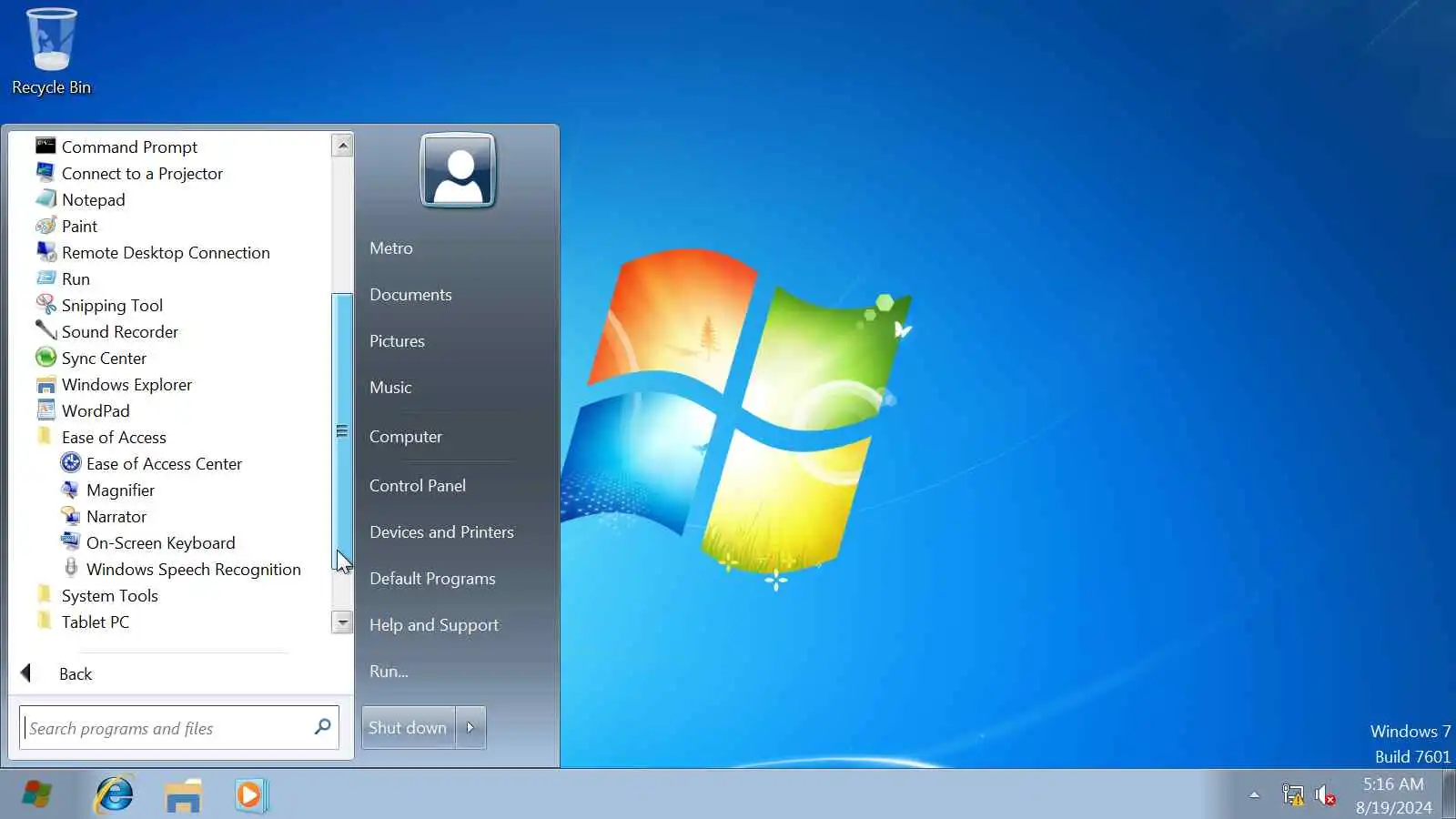The width and height of the screenshot is (1456, 819).
Task: Click the Sound Recorder microphone icon
Action: [45, 330]
